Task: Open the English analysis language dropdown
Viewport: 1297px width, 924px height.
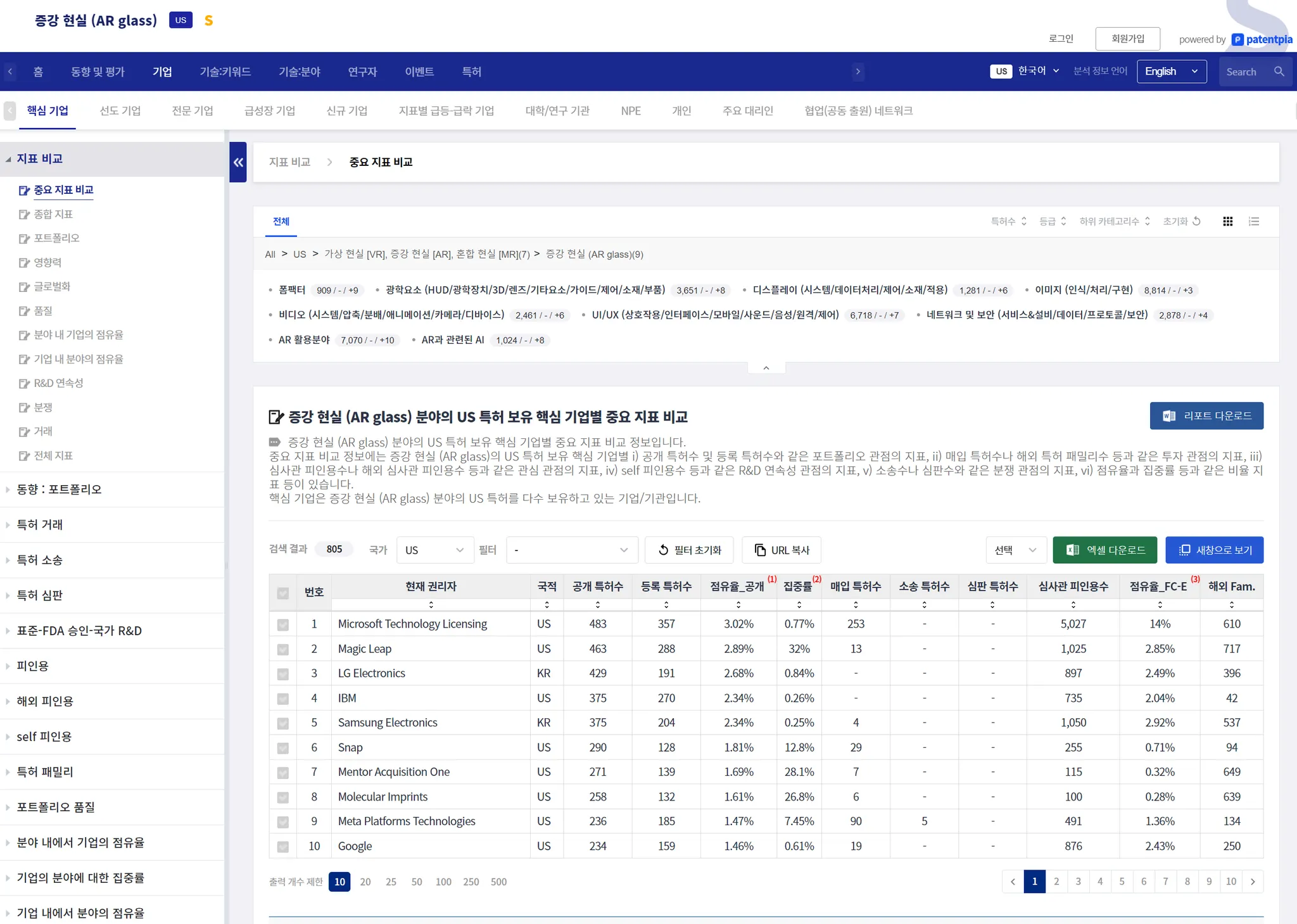Action: click(1171, 72)
